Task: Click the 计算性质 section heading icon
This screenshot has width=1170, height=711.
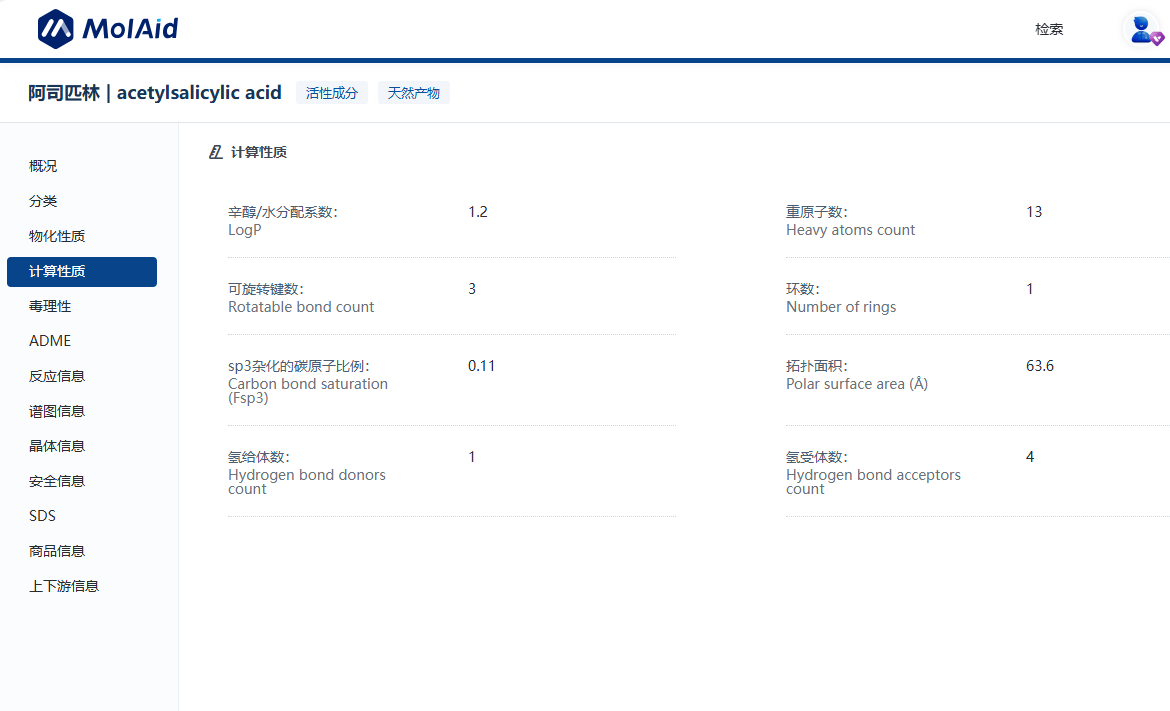Action: coord(215,152)
